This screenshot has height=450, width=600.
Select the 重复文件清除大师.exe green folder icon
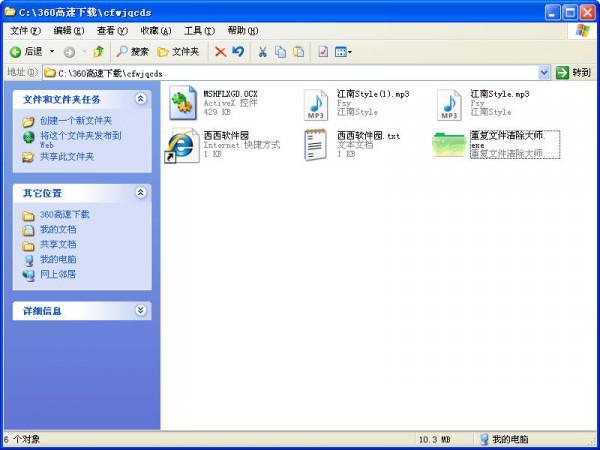tap(449, 145)
